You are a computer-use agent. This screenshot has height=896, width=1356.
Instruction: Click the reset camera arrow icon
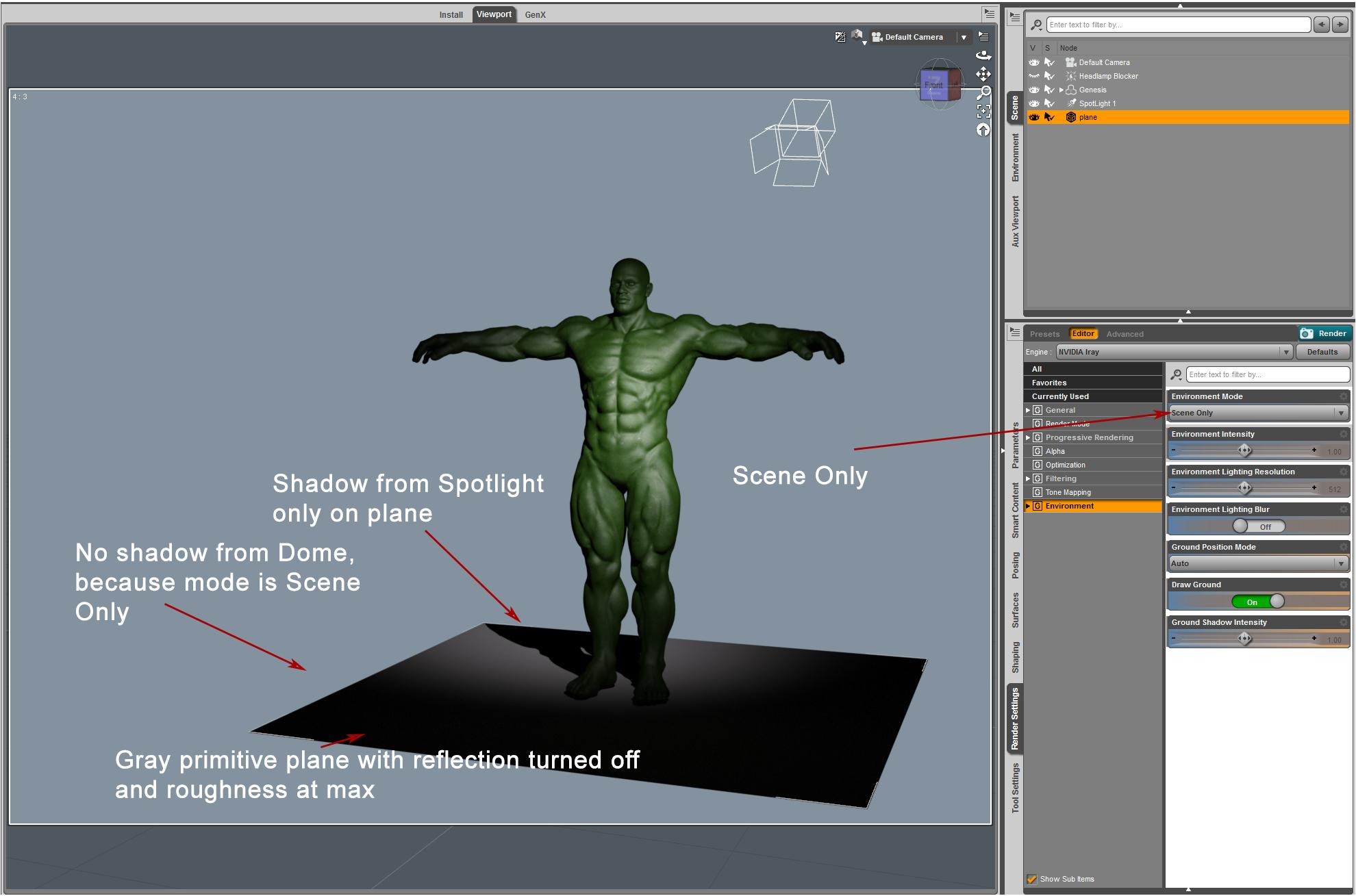(x=983, y=130)
